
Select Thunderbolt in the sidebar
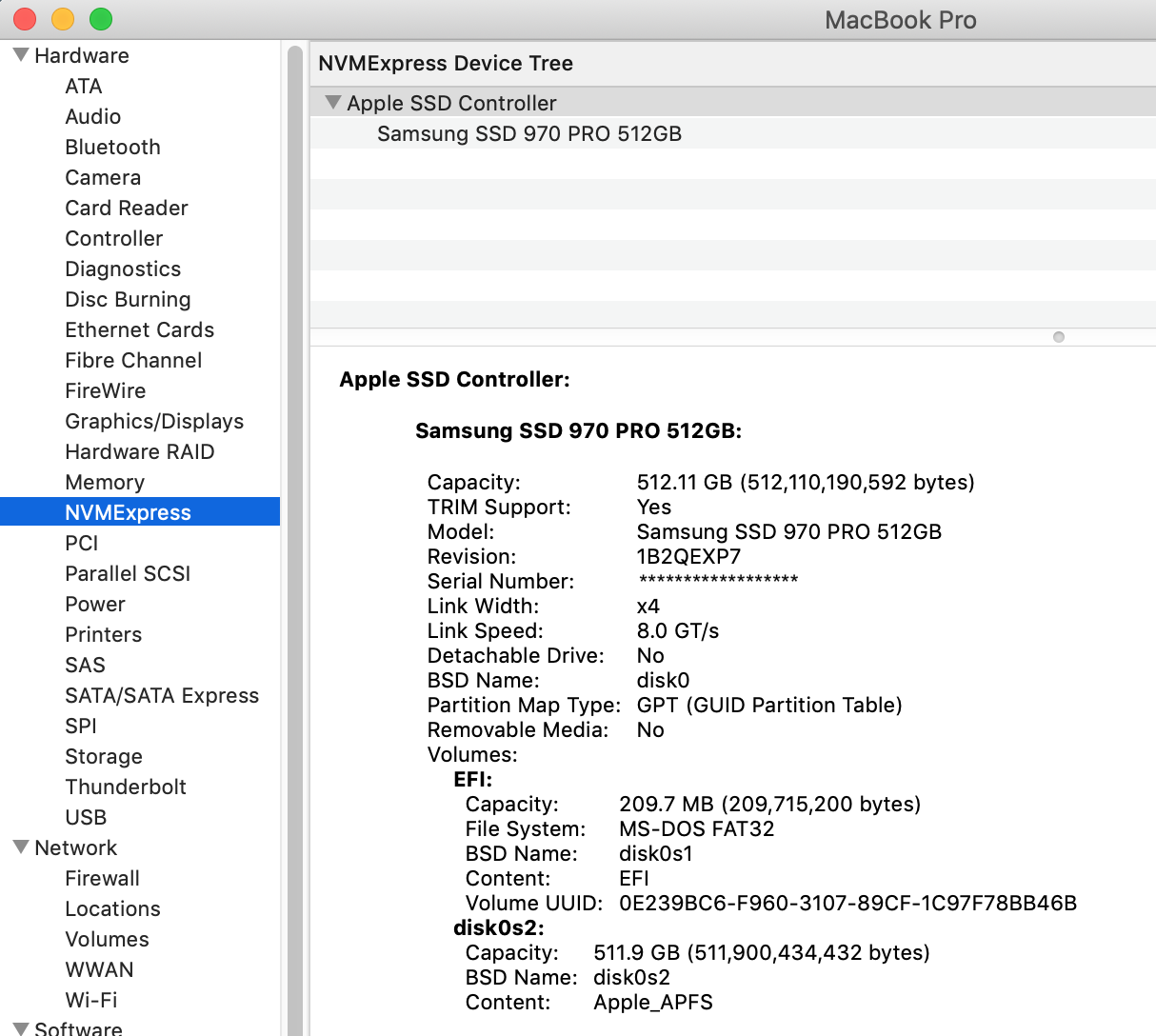126,787
